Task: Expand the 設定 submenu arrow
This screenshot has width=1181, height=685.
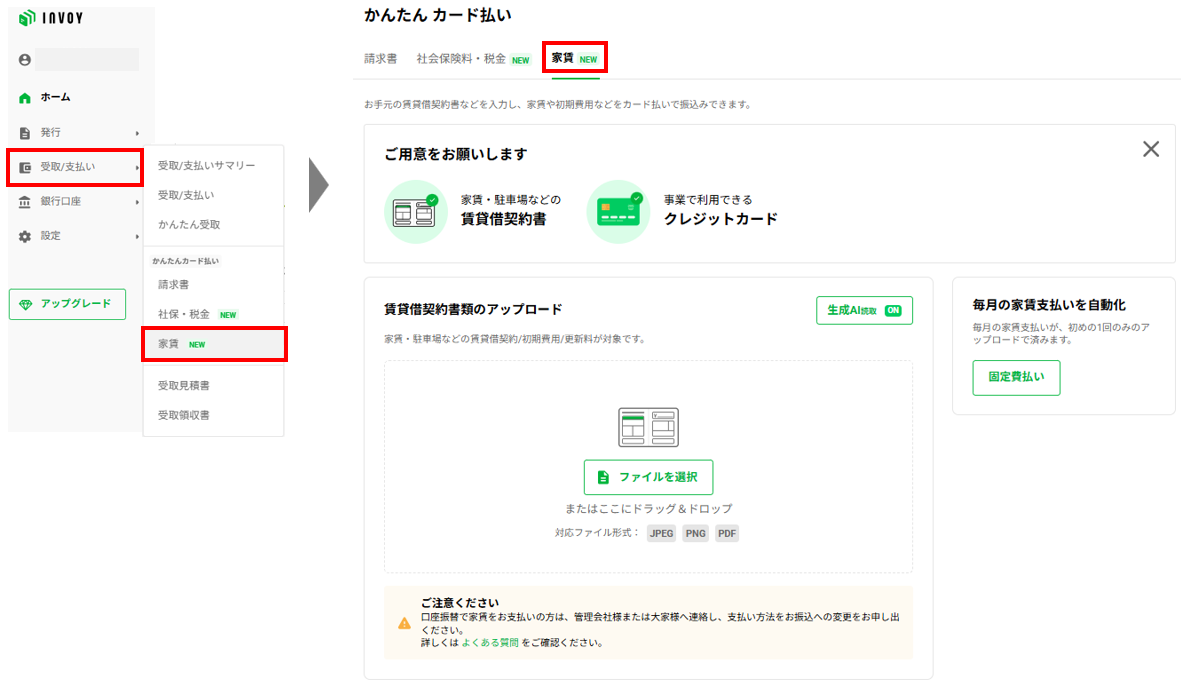Action: 137,237
